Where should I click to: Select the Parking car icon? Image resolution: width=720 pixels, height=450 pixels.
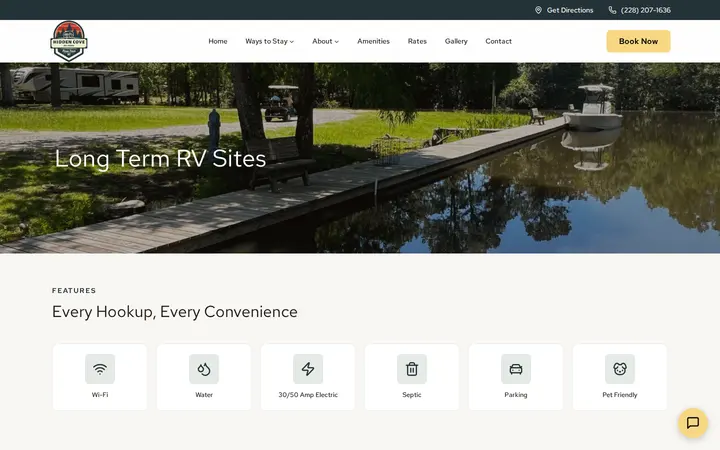[x=516, y=369]
